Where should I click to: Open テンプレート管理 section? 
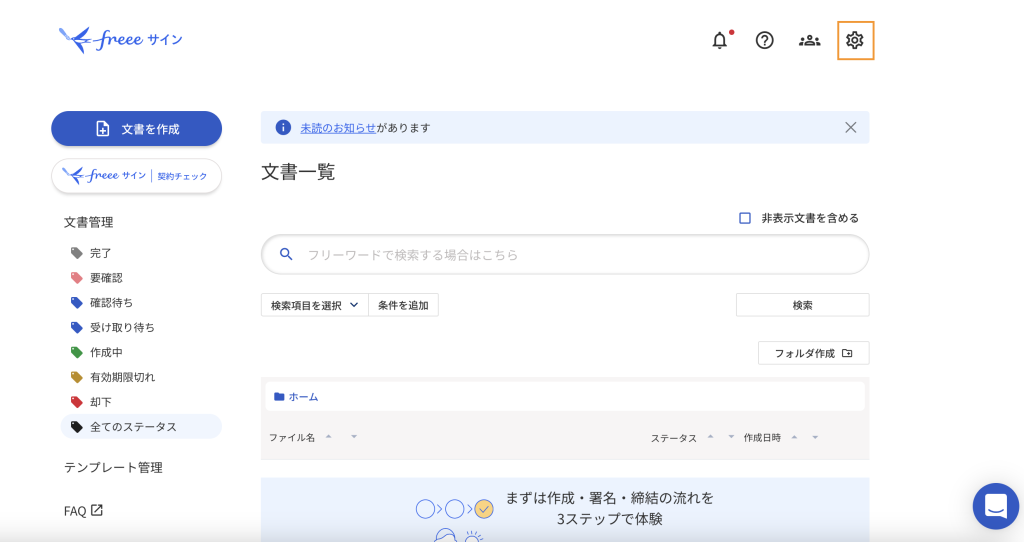113,467
